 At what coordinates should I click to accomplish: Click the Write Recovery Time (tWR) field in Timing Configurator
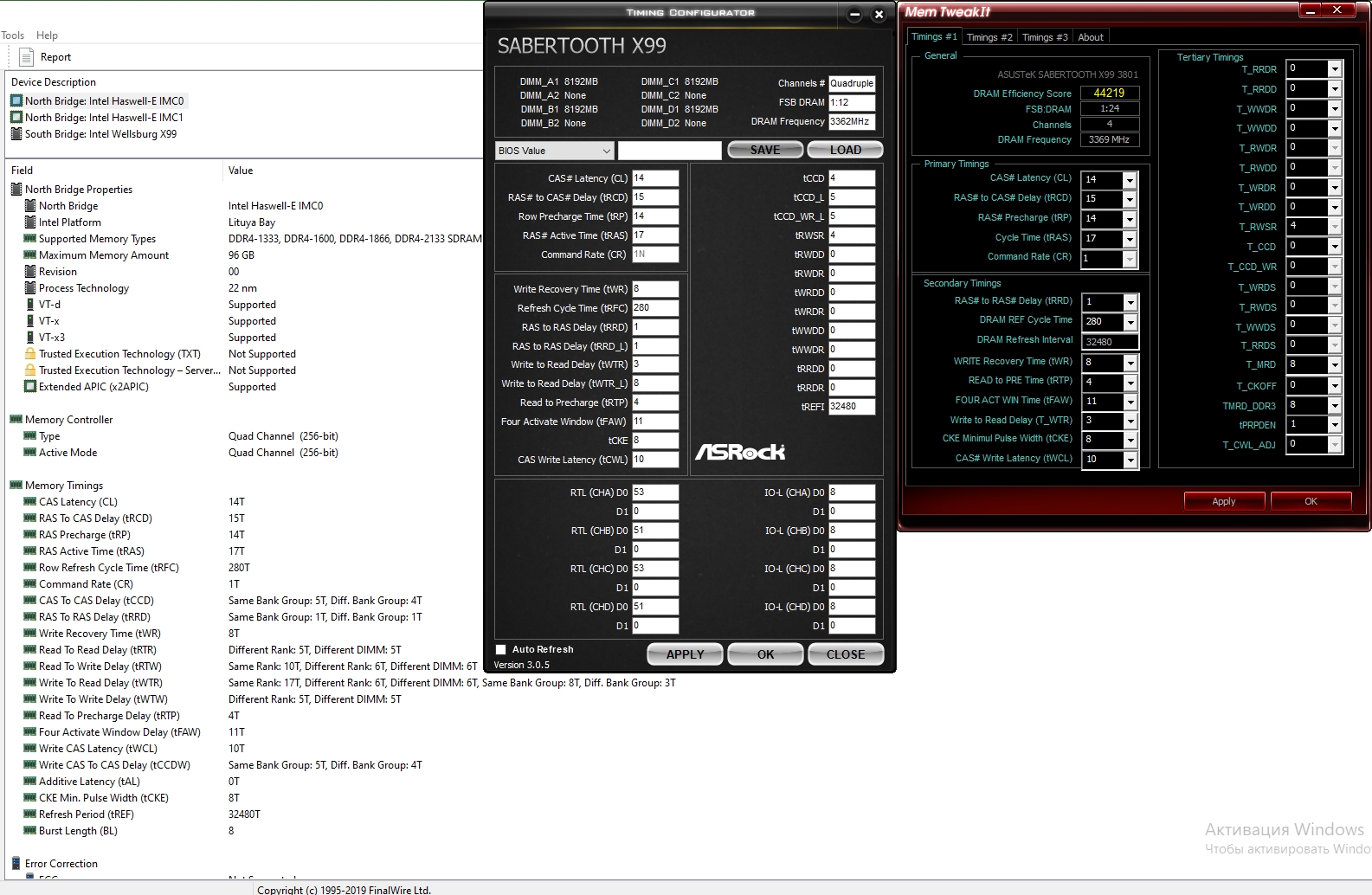tap(655, 289)
